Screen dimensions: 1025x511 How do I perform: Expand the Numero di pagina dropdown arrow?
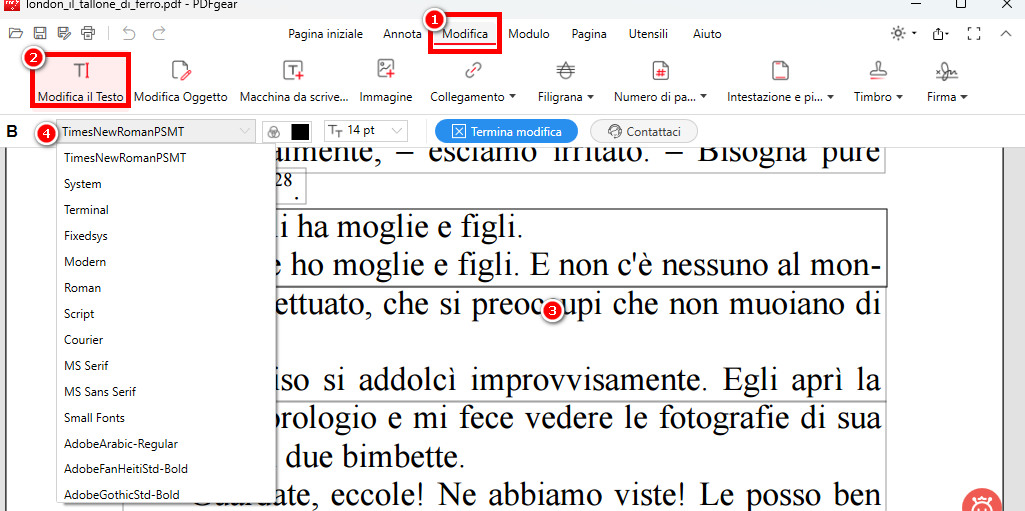[703, 97]
